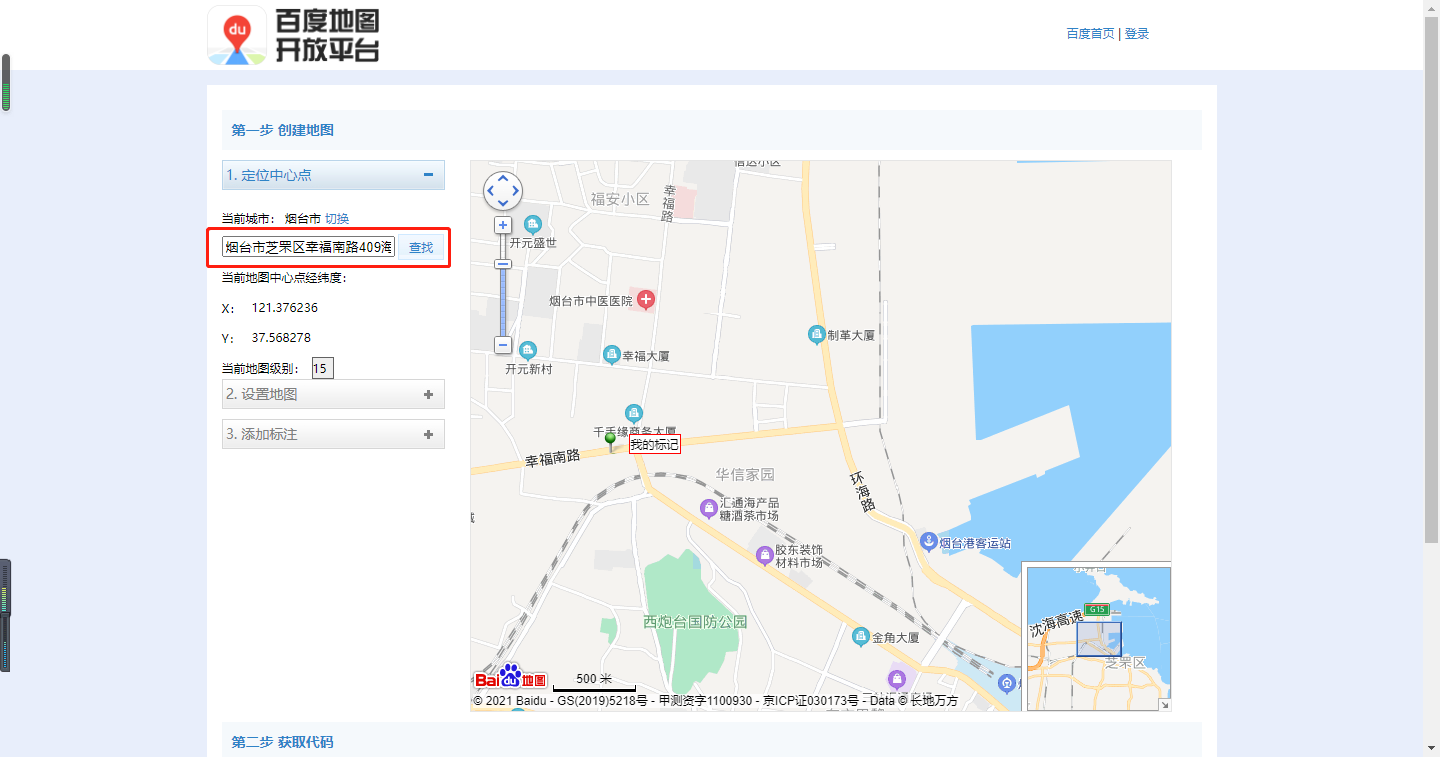
Task: Click the 西炮台国防公园 park label
Action: [696, 621]
